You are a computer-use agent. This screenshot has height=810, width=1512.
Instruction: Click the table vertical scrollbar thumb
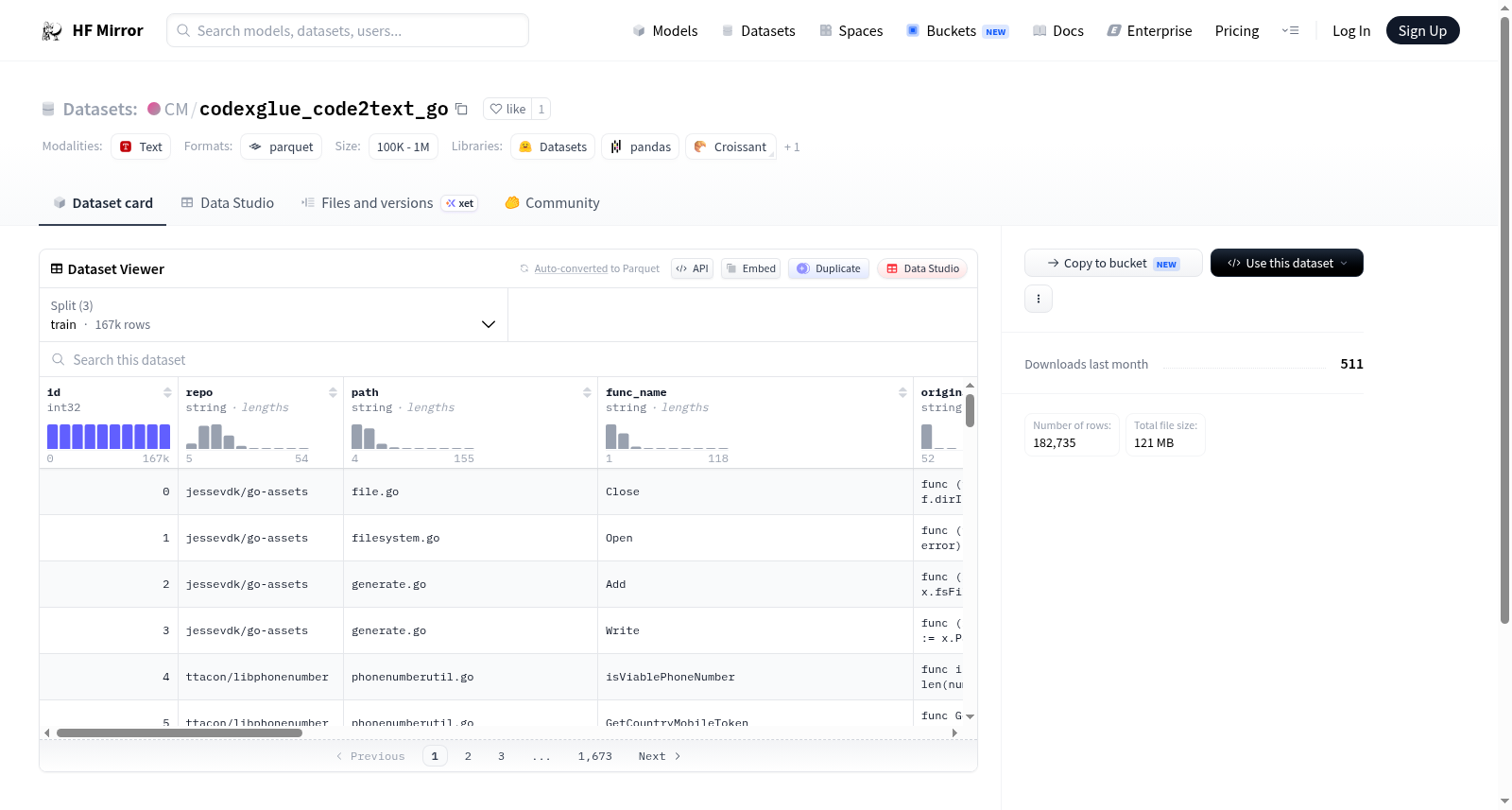tap(970, 410)
